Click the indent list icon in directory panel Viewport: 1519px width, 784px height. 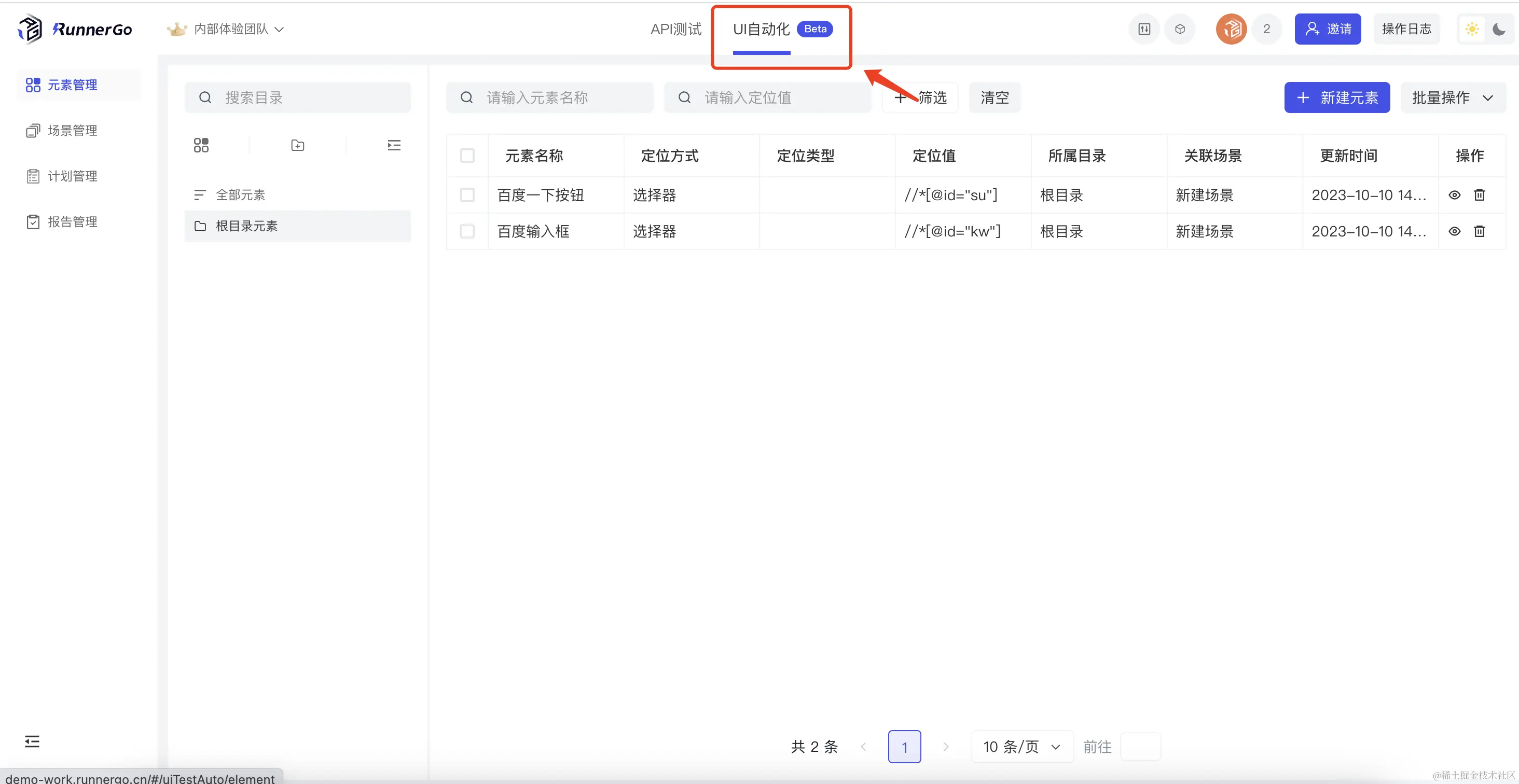click(x=394, y=145)
